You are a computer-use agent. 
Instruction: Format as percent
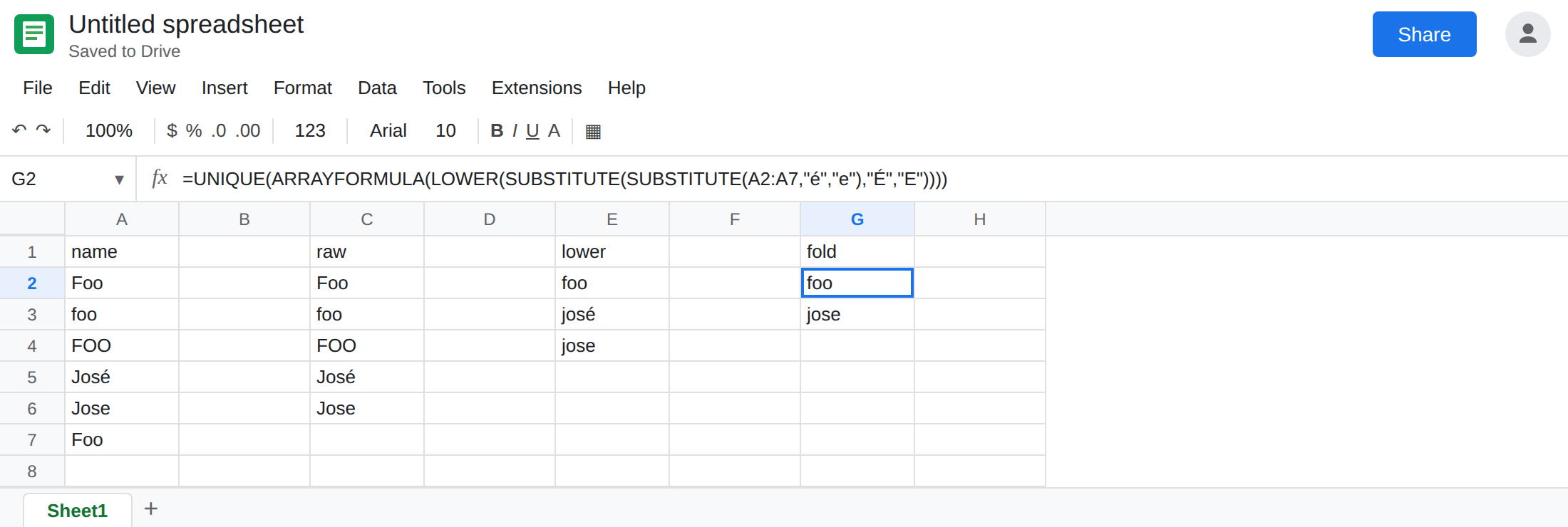click(x=194, y=130)
